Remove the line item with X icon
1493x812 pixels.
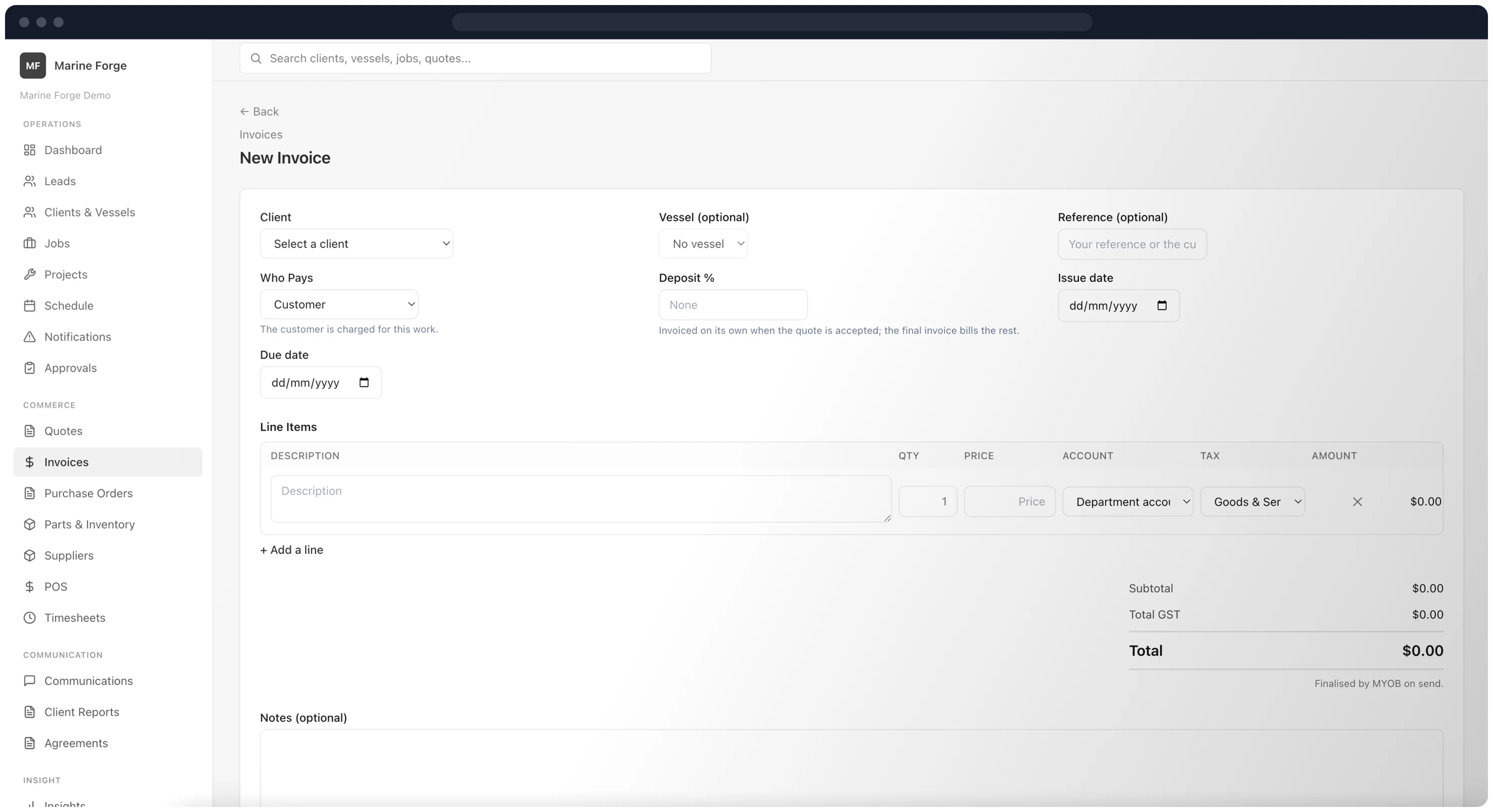click(1357, 502)
